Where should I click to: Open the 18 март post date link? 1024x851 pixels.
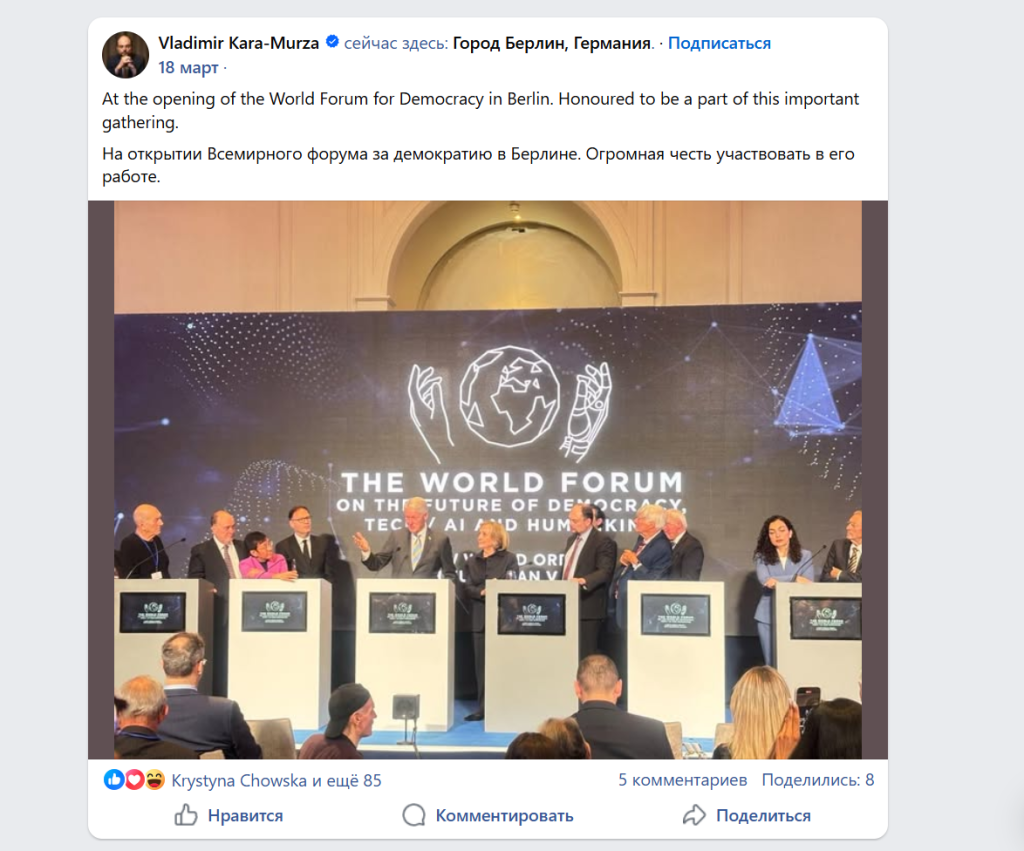pos(188,67)
